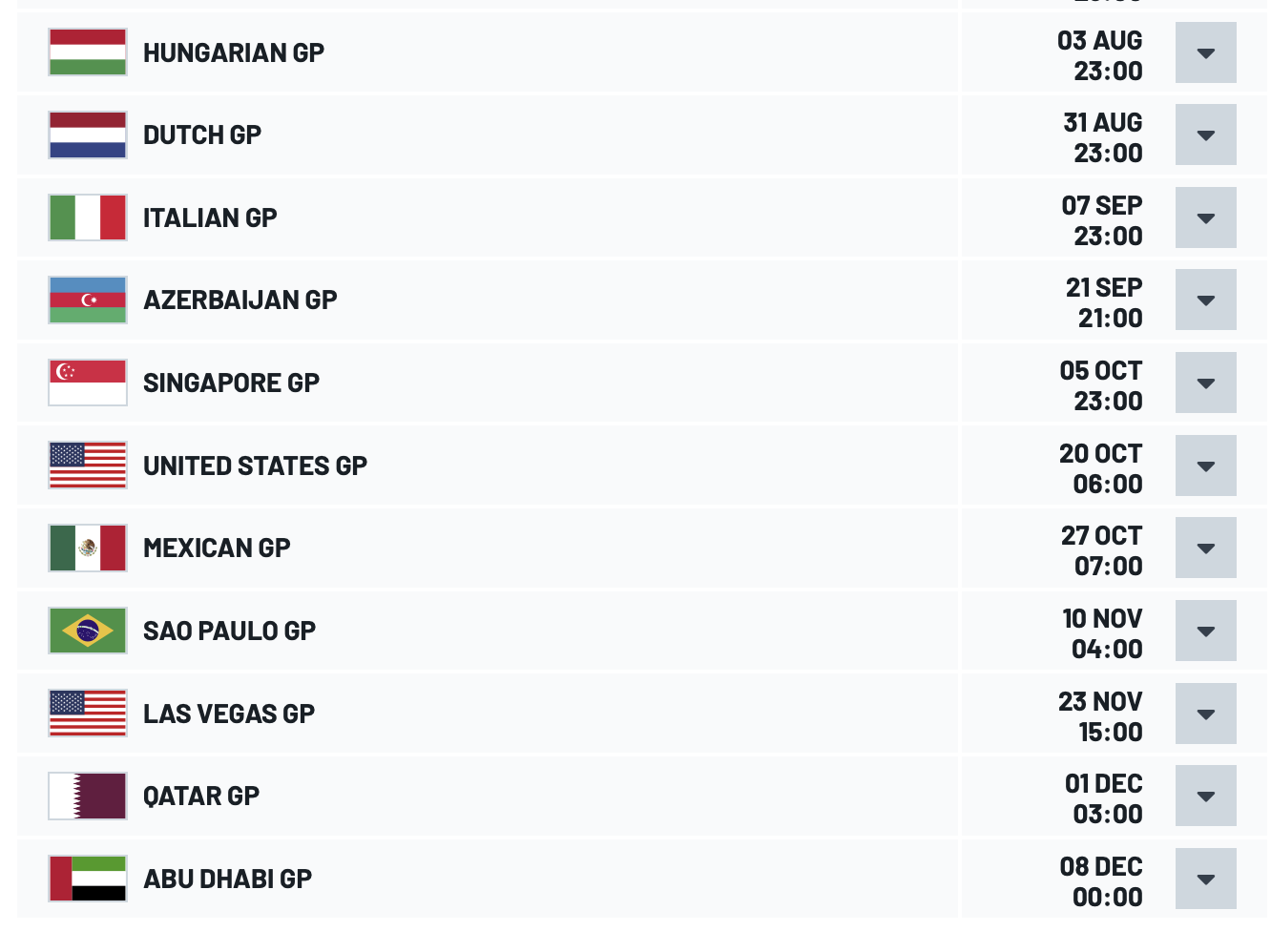Click the Mexican flag icon
The image size is (1271, 952).
(x=88, y=548)
